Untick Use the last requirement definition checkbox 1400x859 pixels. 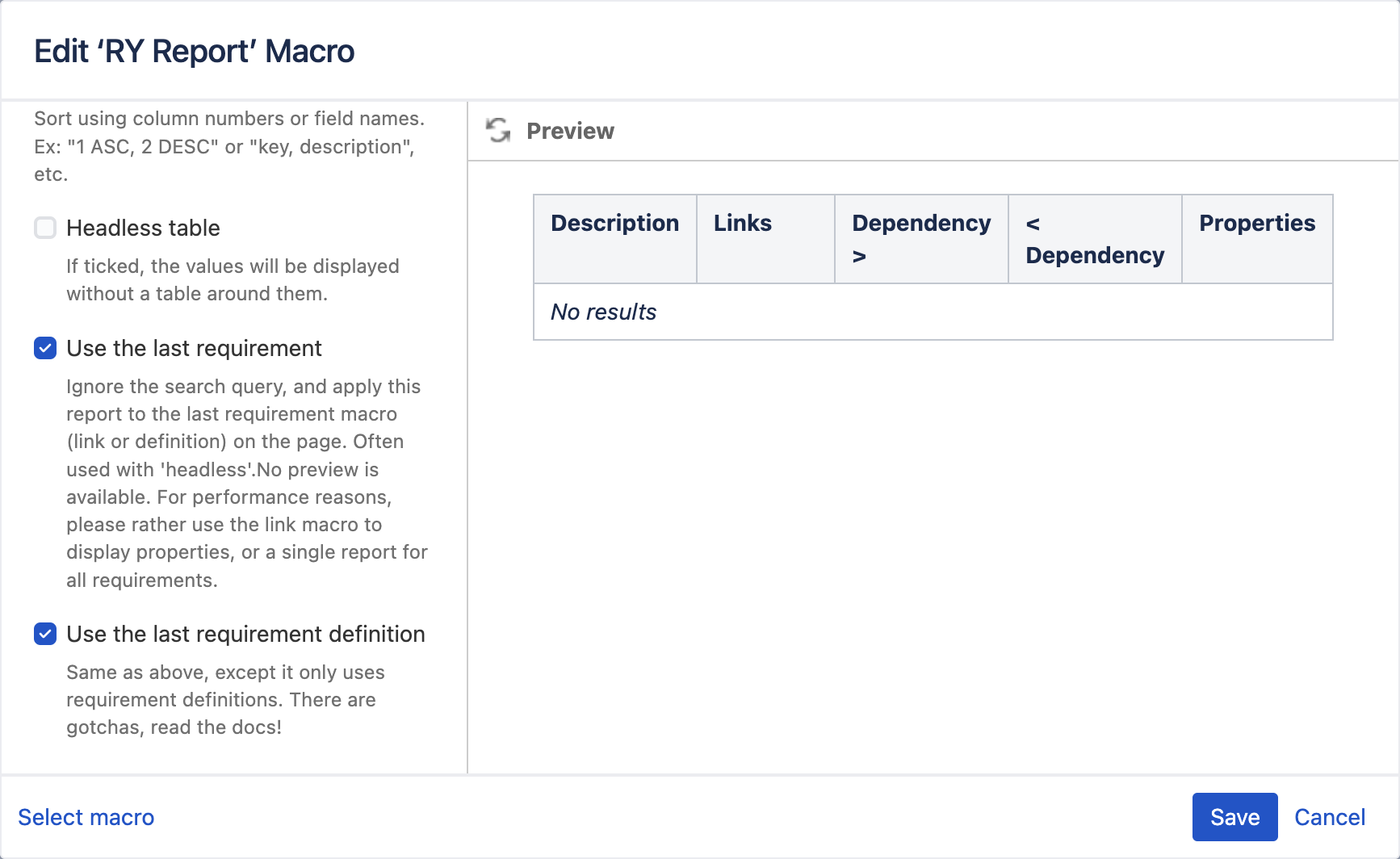pyautogui.click(x=45, y=634)
